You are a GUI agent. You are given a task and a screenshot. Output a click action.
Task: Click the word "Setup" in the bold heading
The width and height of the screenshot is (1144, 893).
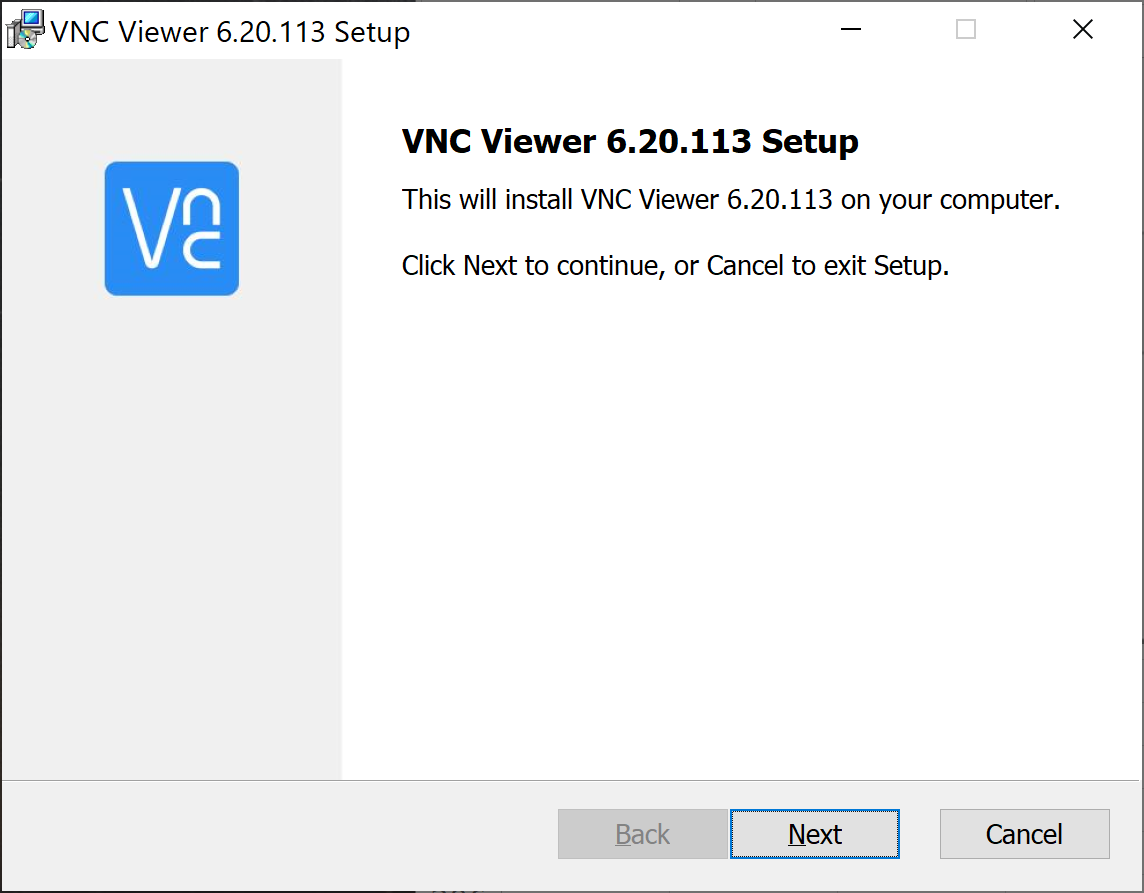coord(810,142)
